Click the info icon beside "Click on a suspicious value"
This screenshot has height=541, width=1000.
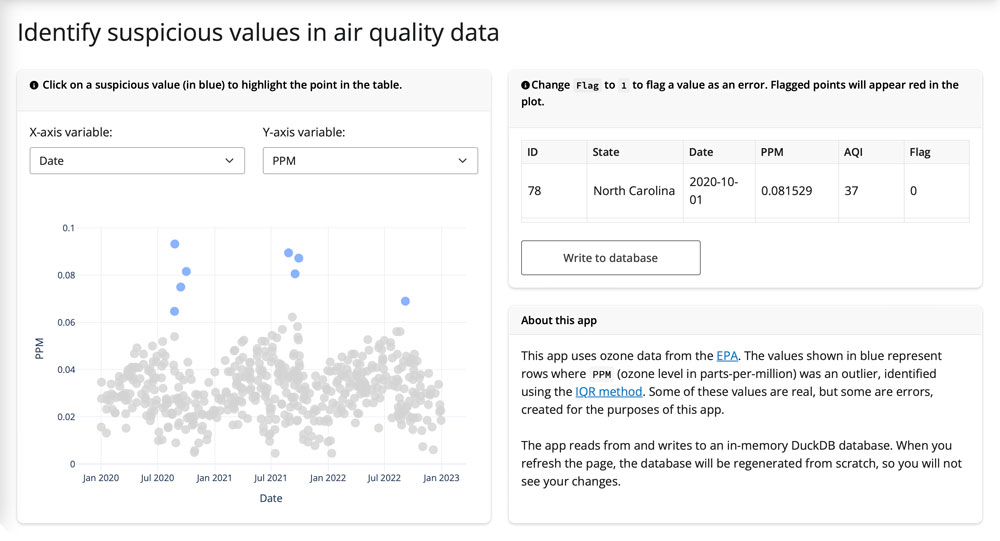34,85
